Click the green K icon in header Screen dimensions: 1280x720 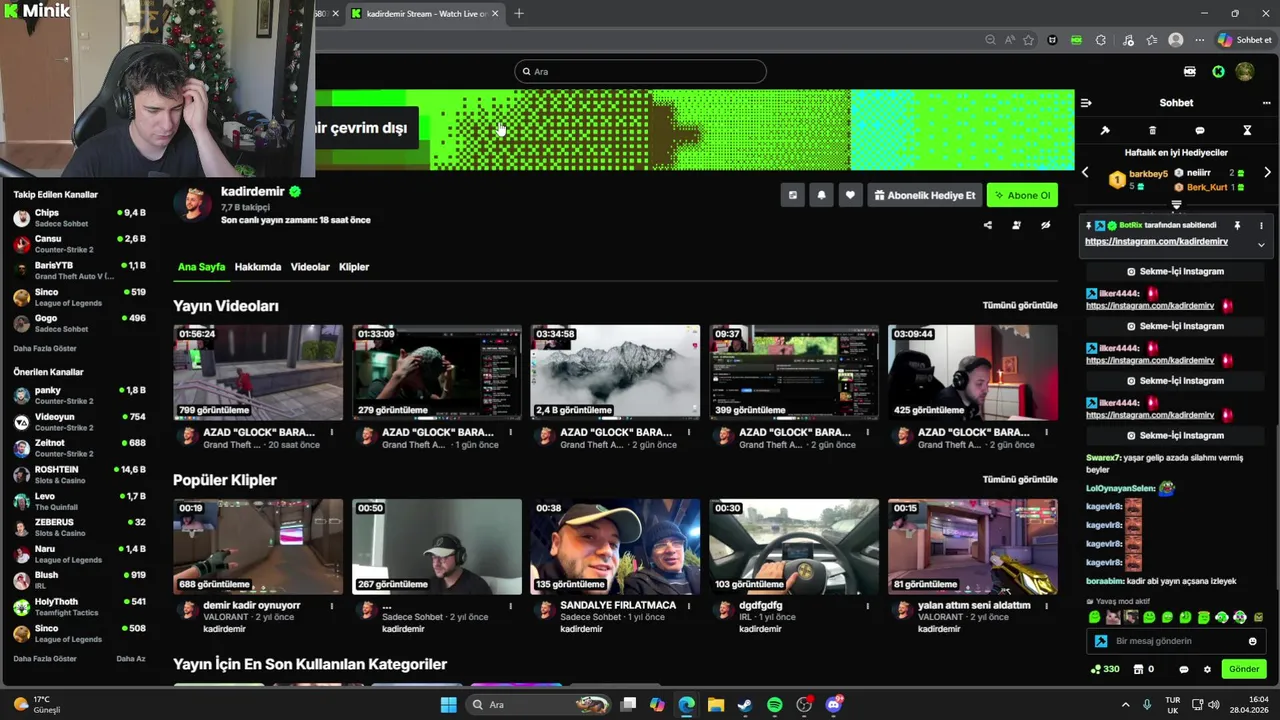pos(1218,71)
